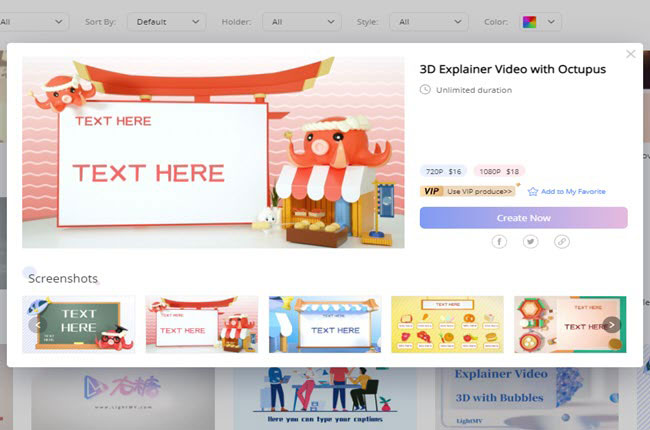Open the office people captions template behind dialog
The width and height of the screenshot is (650, 430).
(325, 398)
